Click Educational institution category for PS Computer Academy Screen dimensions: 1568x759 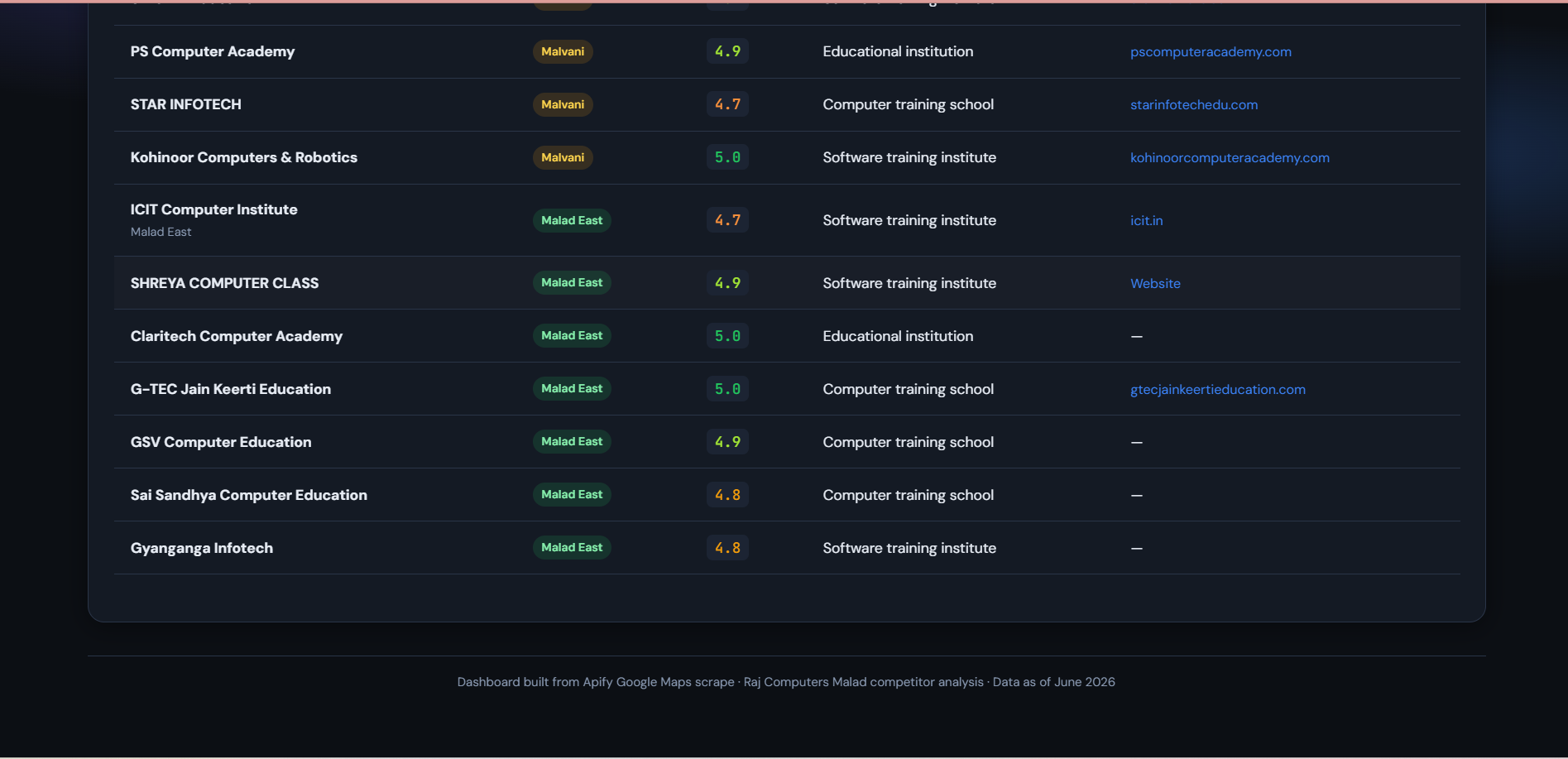898,51
